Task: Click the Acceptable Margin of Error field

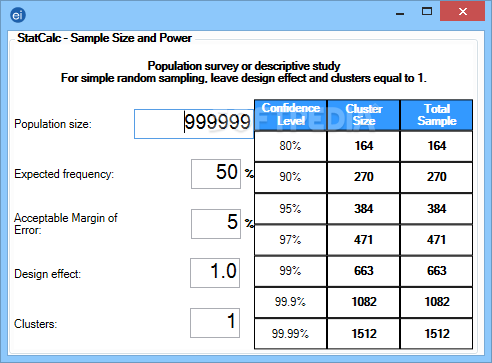Action: [216, 224]
